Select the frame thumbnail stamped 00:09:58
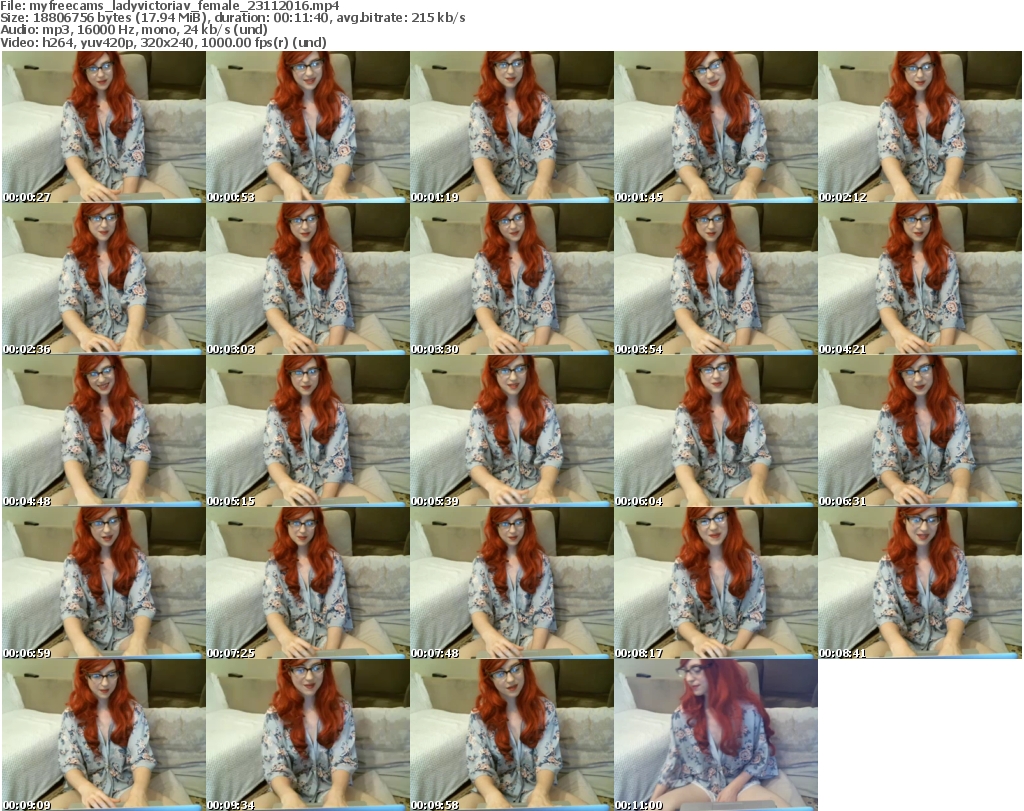 512,735
